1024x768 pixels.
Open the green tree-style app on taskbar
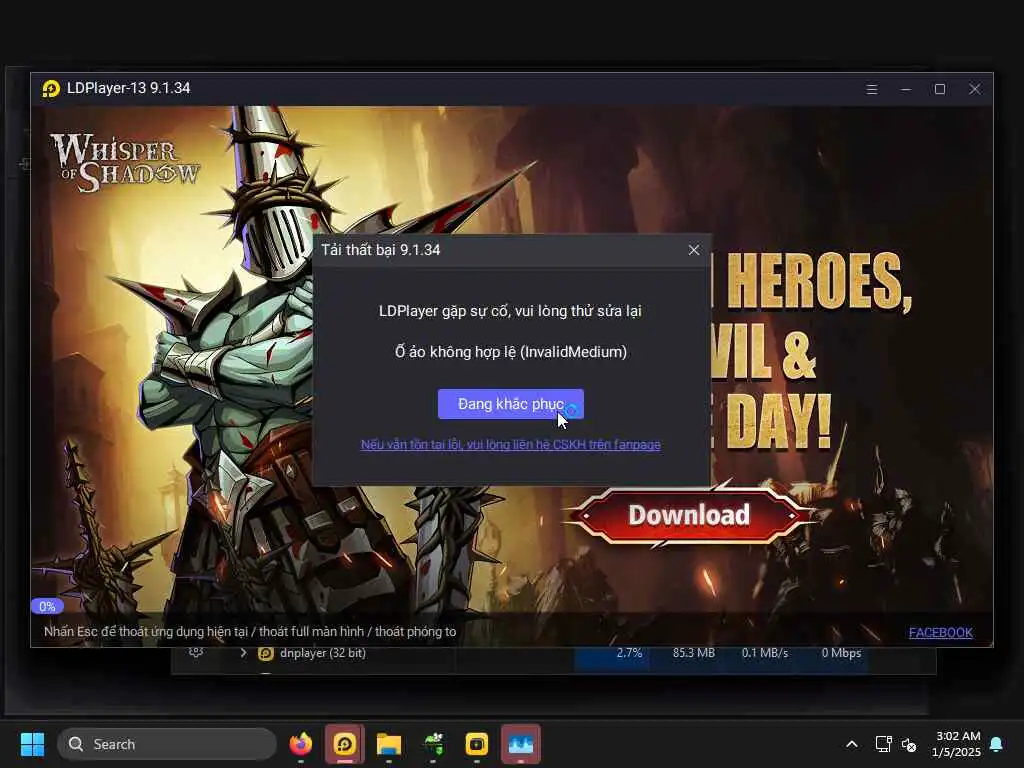pyautogui.click(x=433, y=744)
